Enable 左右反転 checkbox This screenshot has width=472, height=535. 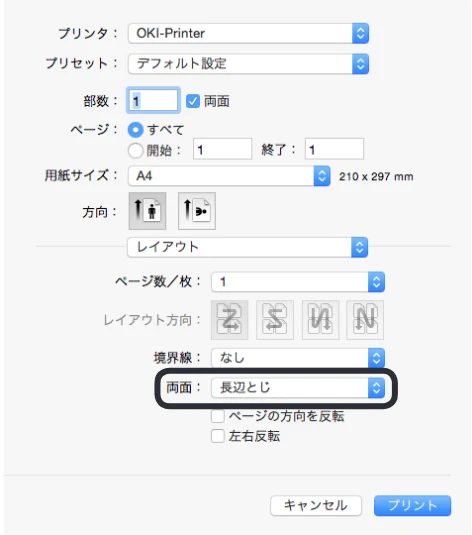[218, 436]
